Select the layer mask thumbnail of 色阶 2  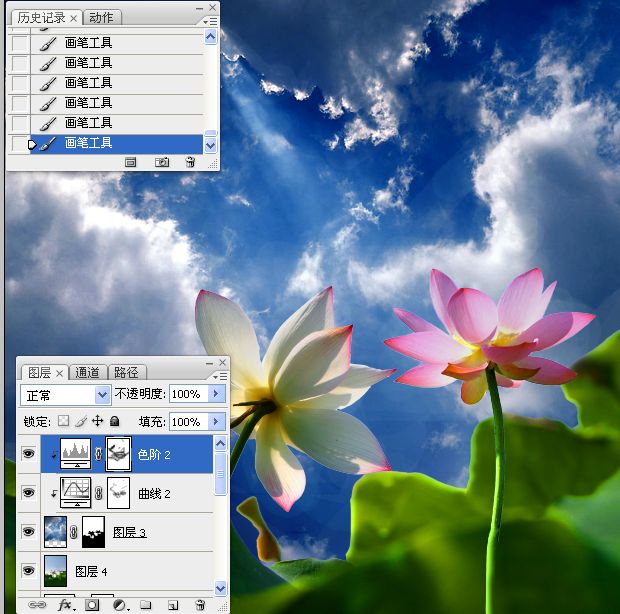(118, 454)
